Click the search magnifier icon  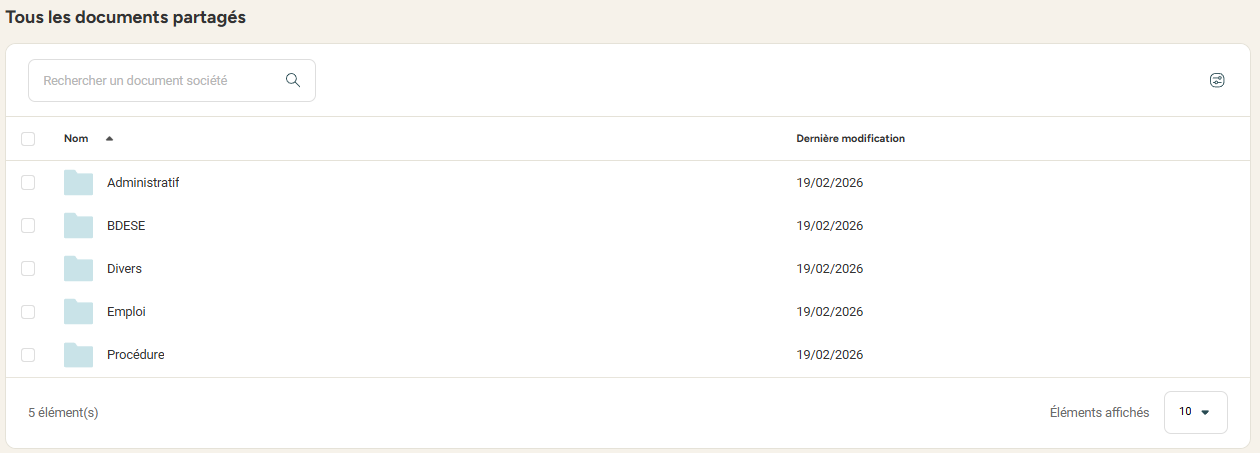[x=293, y=80]
